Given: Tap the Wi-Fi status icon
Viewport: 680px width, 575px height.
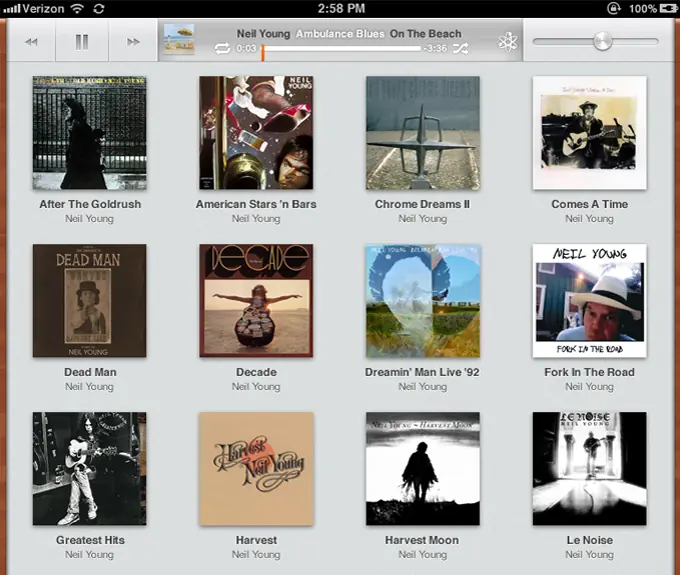Looking at the screenshot, I should [x=77, y=9].
